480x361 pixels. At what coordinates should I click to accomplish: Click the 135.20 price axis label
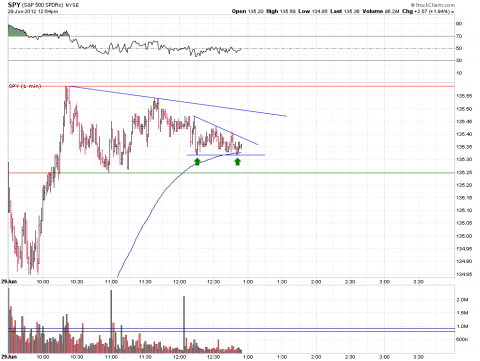point(464,185)
